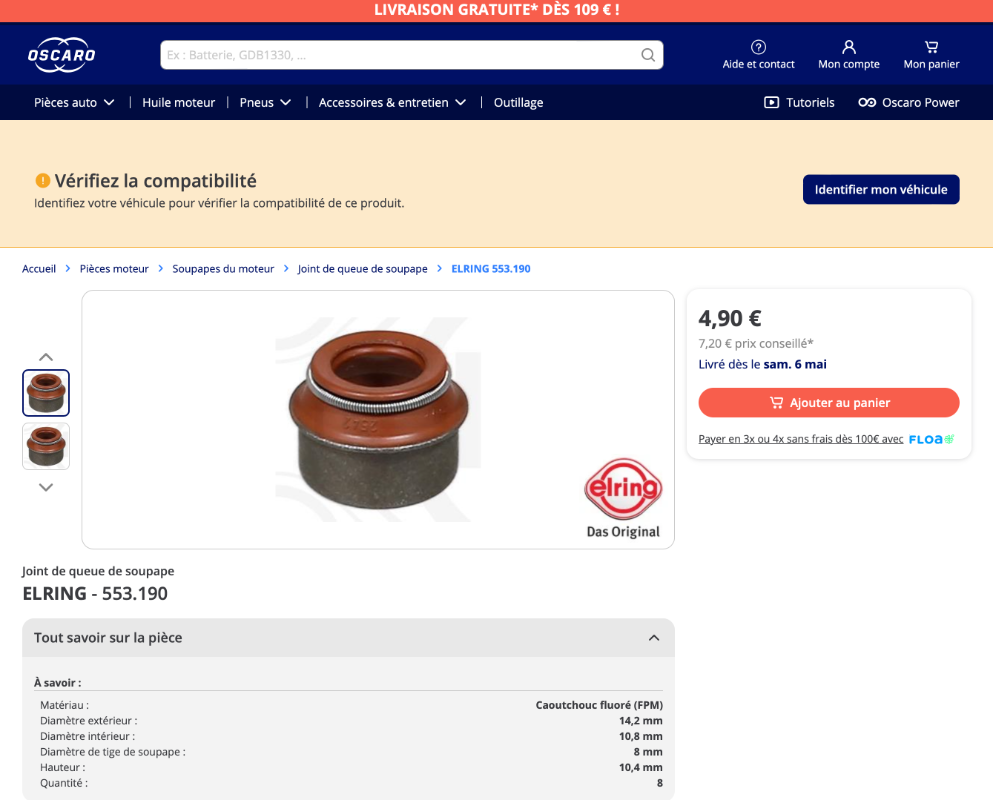
Task: Click the FLOA payment logo
Action: coord(931,439)
